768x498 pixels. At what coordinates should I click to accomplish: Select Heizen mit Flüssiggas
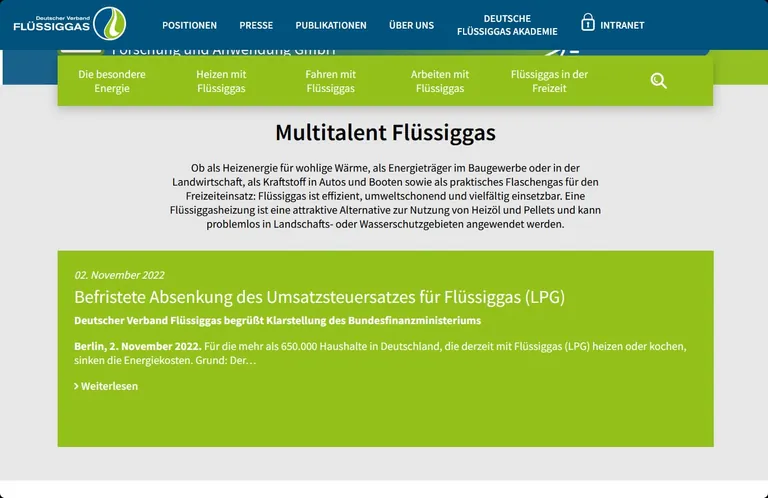click(x=221, y=81)
